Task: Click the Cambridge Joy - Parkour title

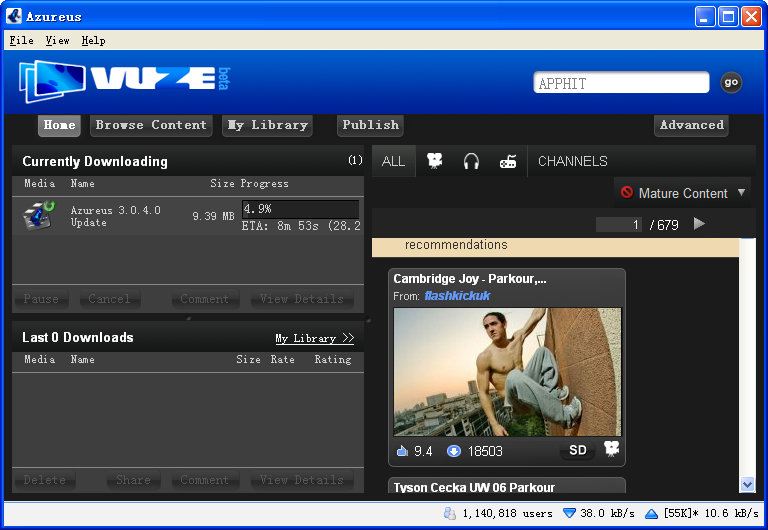Action: coord(470,279)
